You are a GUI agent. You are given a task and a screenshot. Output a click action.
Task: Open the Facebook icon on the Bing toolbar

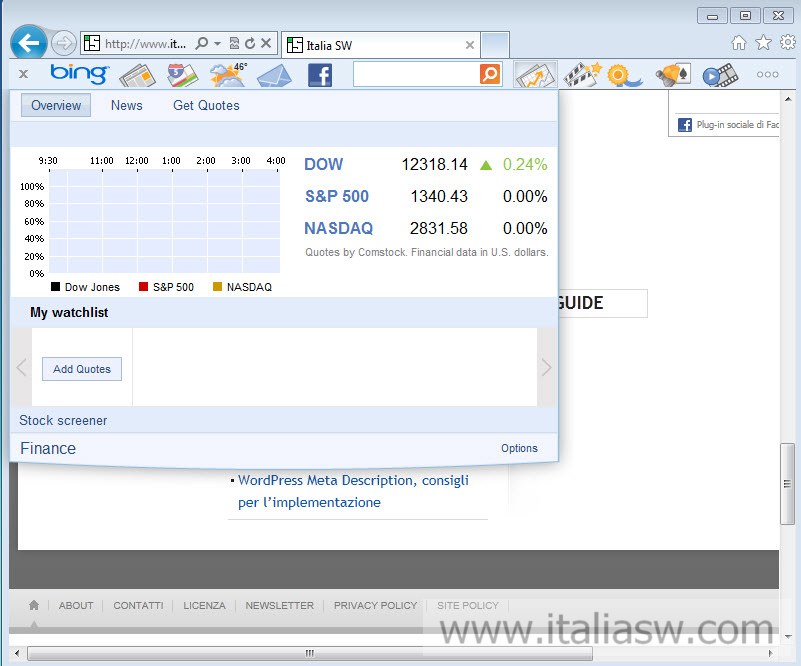320,75
